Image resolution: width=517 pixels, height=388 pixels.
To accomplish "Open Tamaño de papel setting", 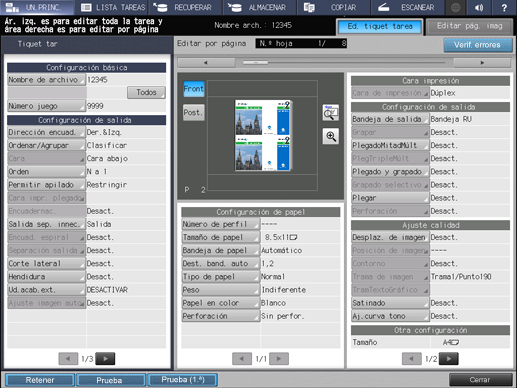I will tap(221, 237).
